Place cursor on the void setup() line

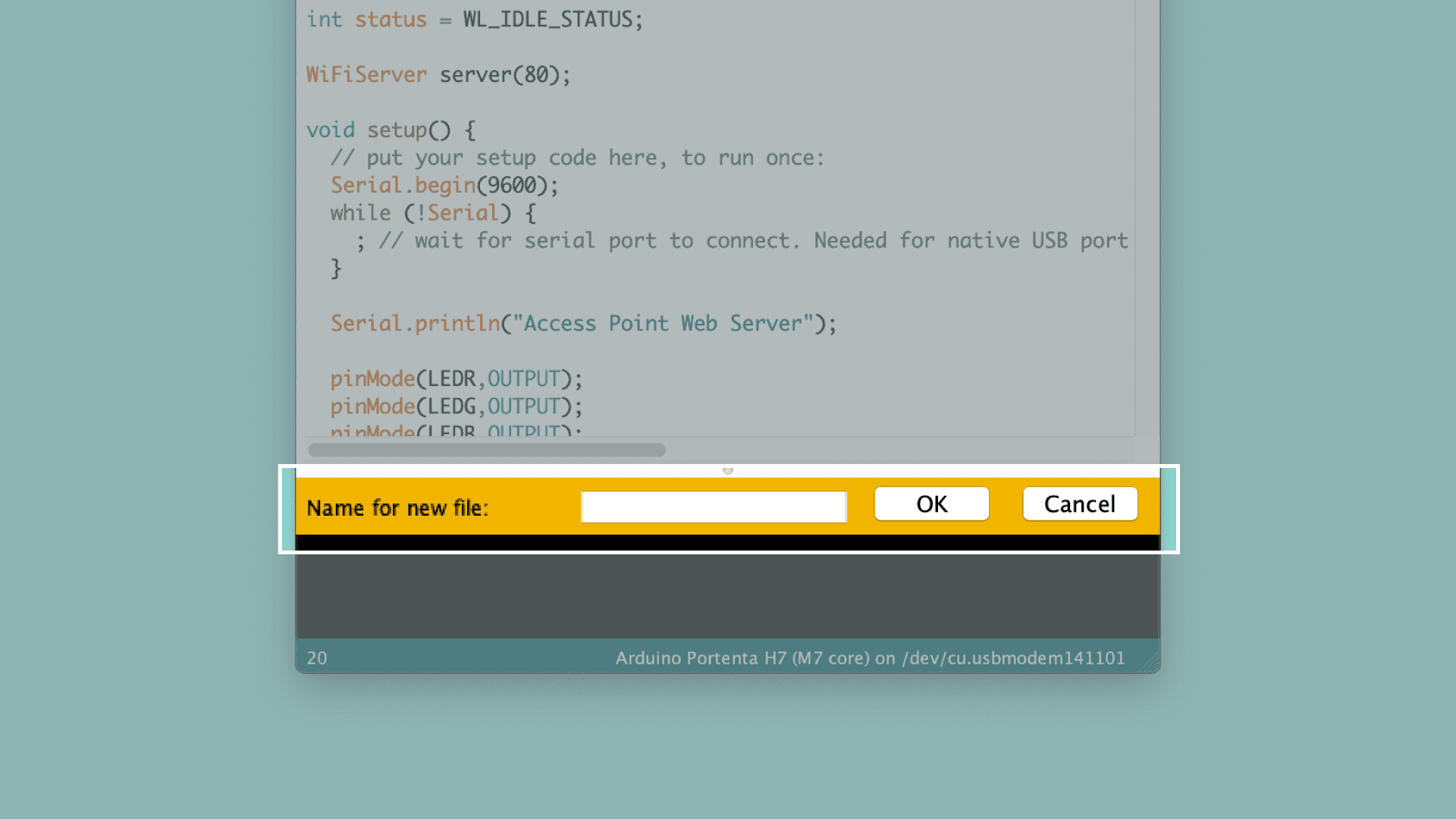tap(391, 130)
